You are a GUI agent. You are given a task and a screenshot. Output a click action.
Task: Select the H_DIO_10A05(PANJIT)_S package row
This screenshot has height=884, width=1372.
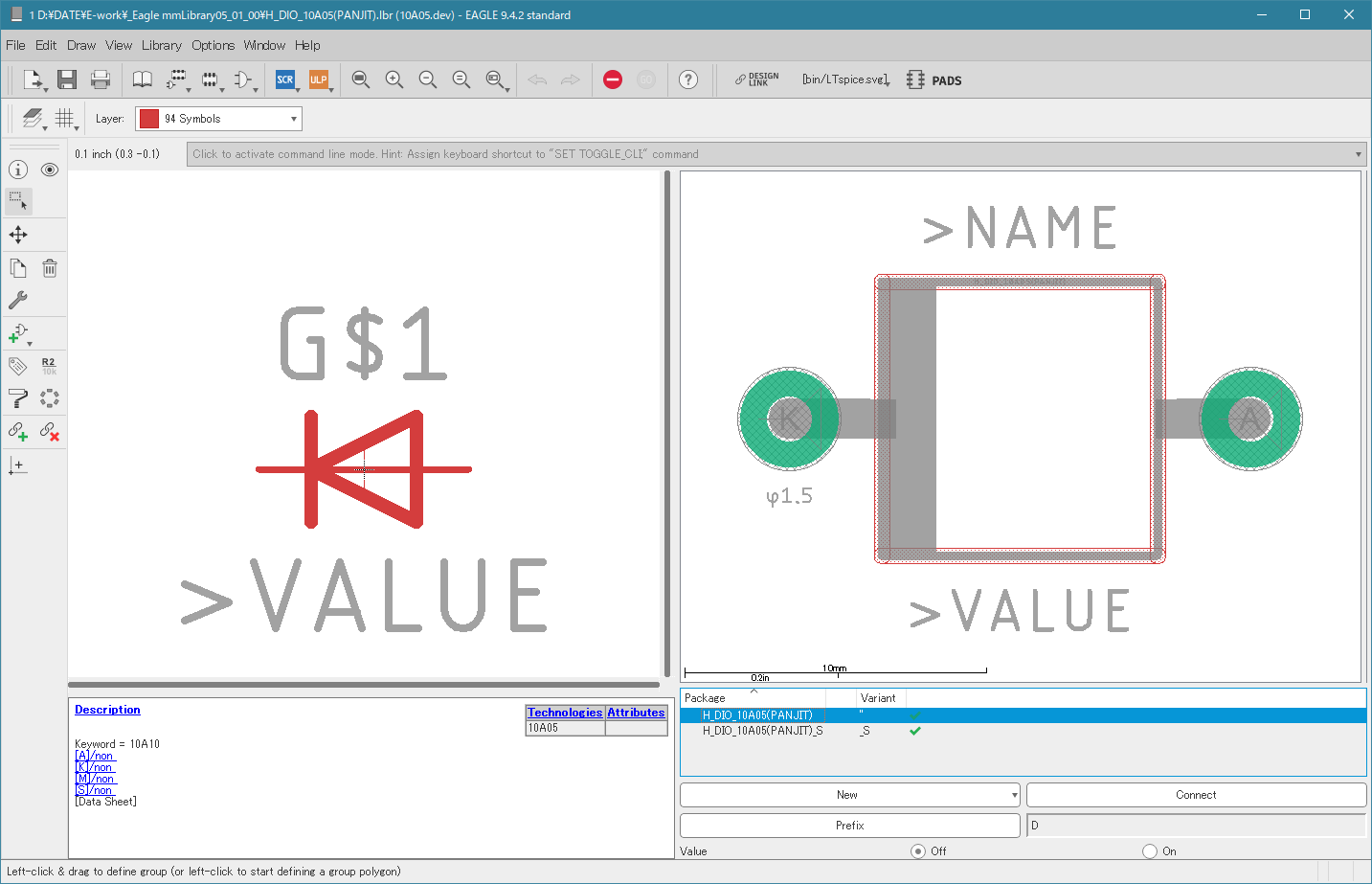point(762,731)
